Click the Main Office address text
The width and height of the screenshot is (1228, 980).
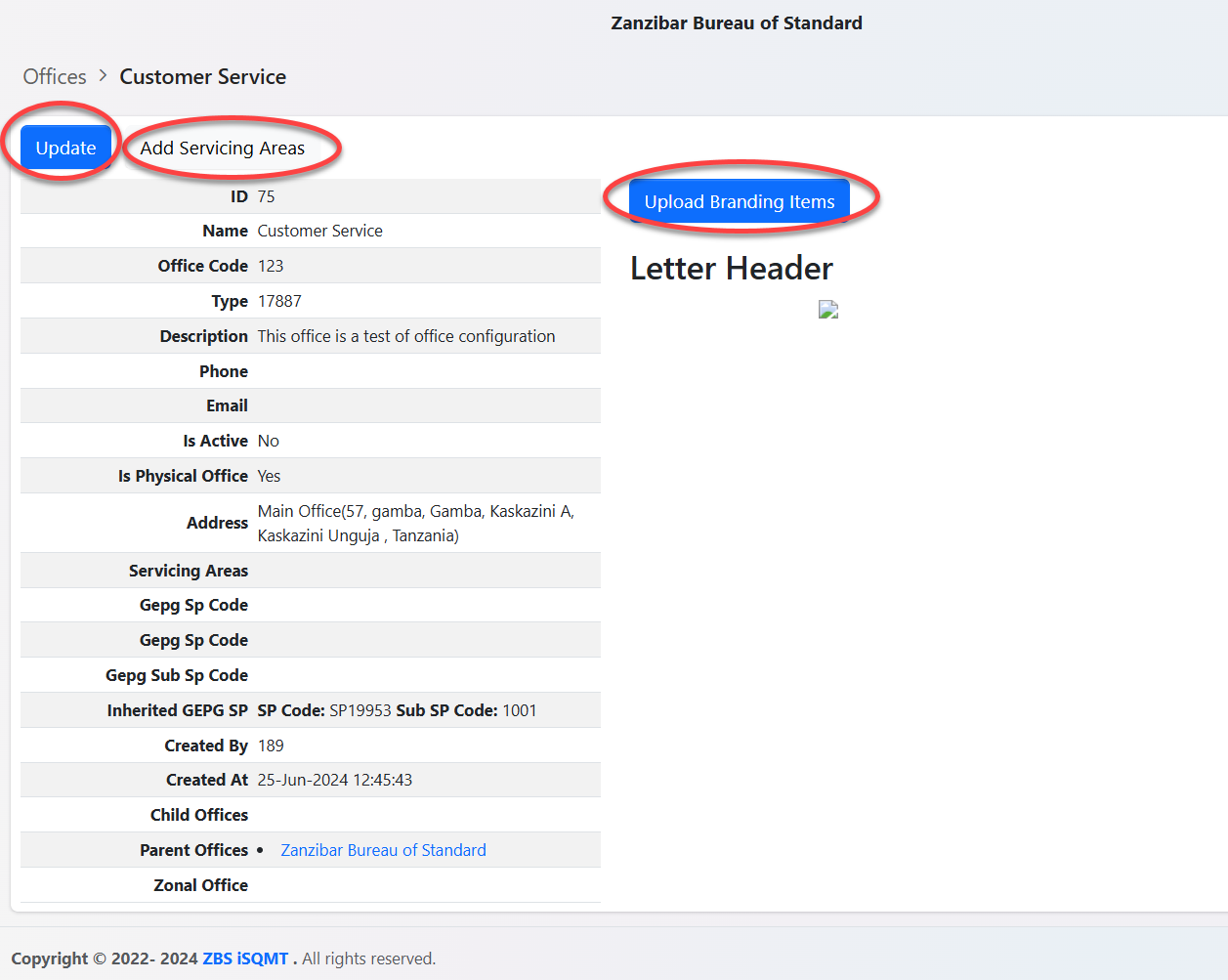[415, 523]
